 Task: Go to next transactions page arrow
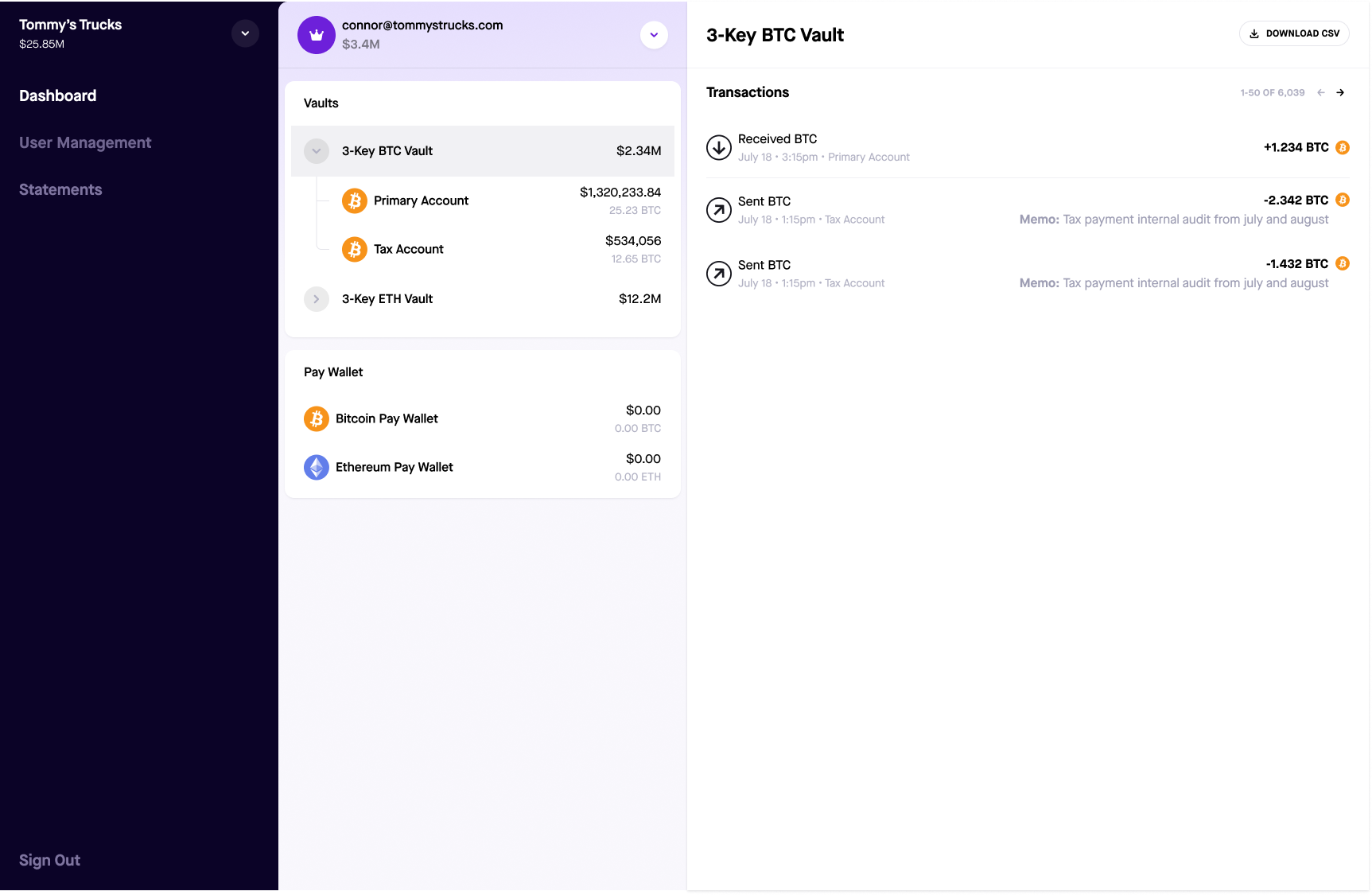coord(1340,92)
